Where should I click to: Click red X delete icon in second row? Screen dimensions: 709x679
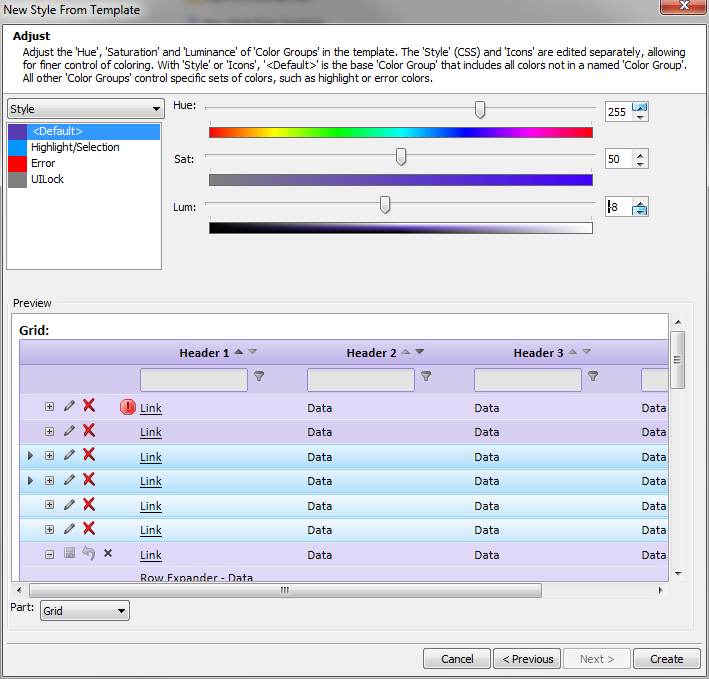[x=89, y=430]
